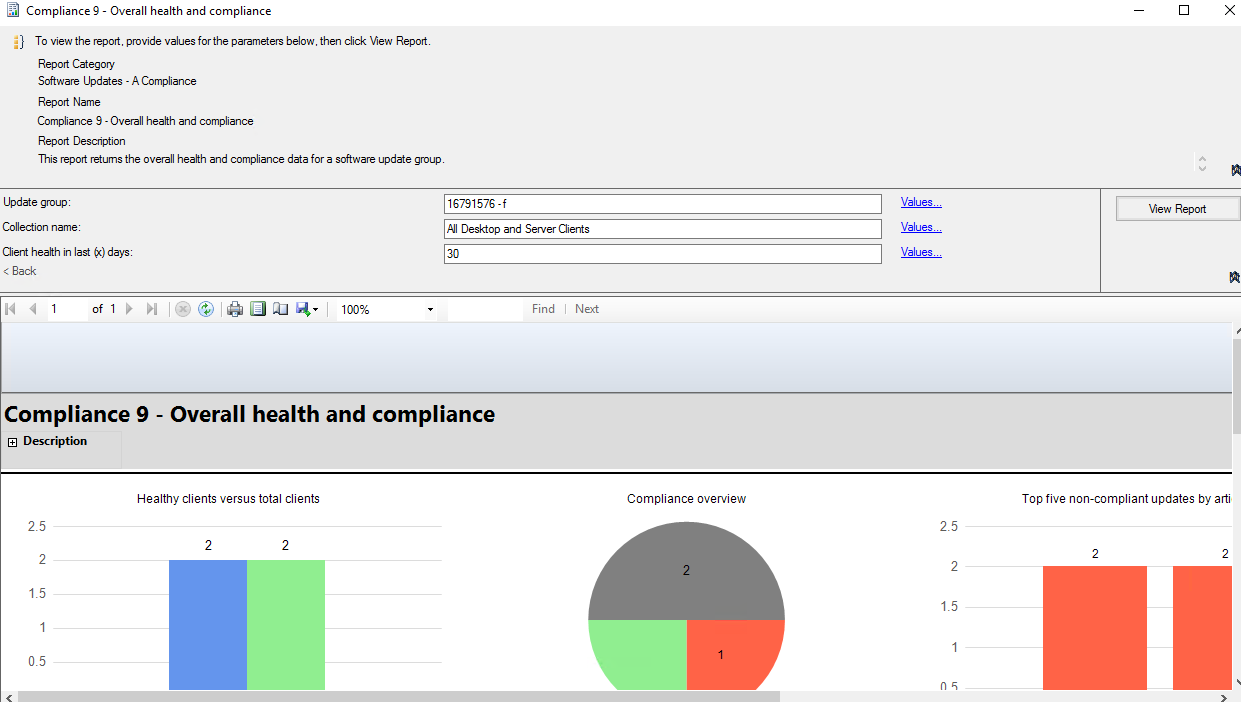Jump to last report page
Viewport: 1241px width, 702px height.
click(x=152, y=309)
